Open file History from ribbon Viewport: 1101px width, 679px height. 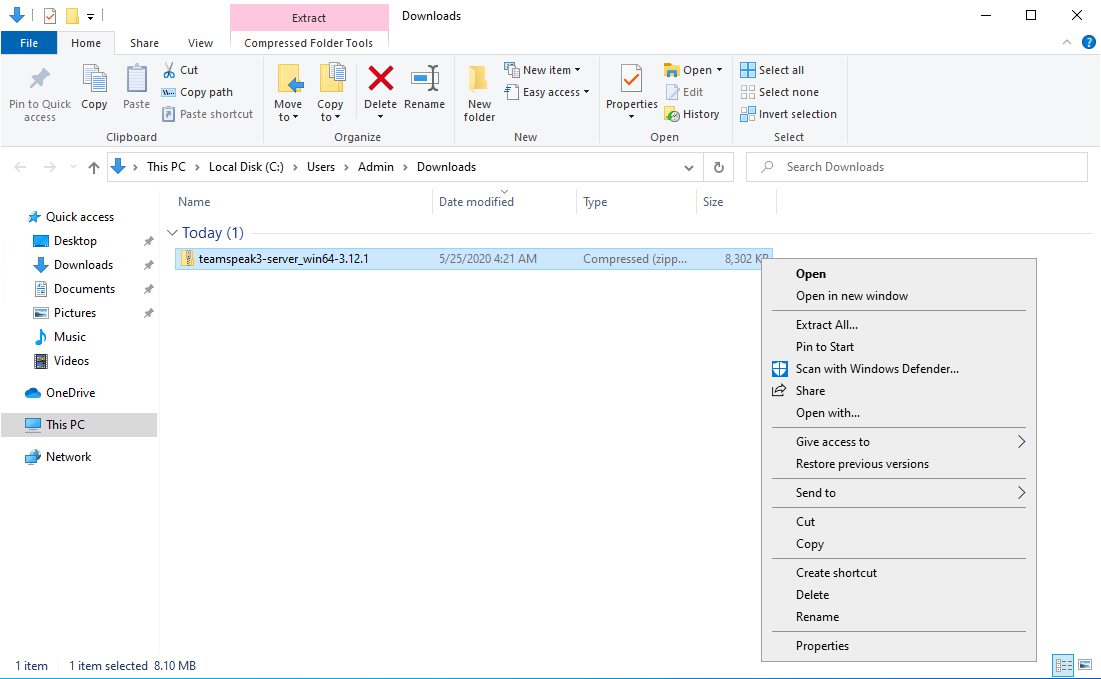(x=692, y=114)
